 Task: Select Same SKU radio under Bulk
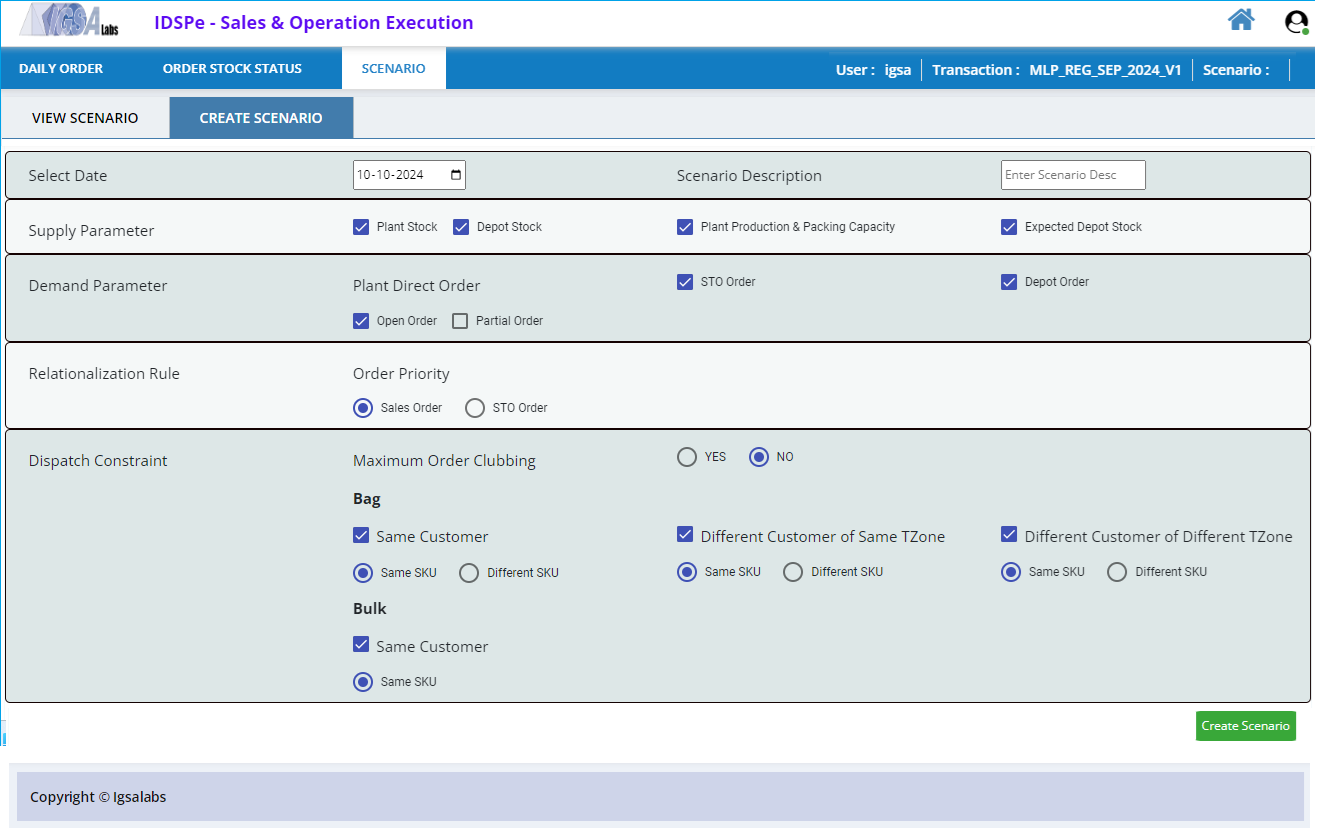(x=363, y=682)
